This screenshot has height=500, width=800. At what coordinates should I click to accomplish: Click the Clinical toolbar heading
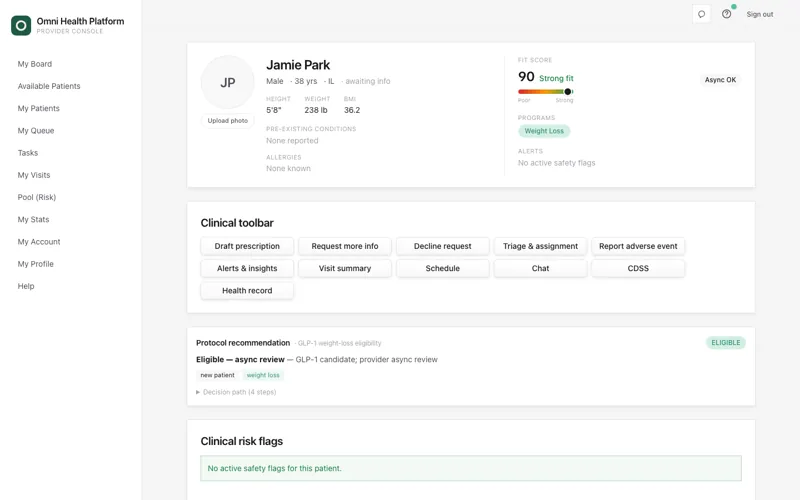pos(237,223)
